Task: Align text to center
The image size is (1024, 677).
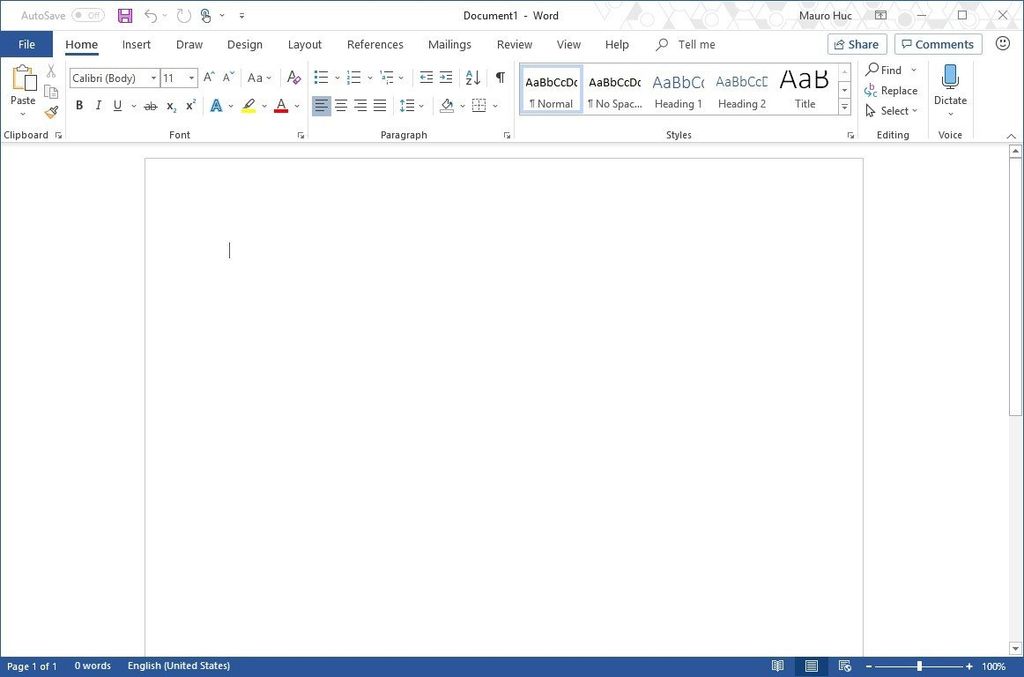Action: tap(341, 105)
